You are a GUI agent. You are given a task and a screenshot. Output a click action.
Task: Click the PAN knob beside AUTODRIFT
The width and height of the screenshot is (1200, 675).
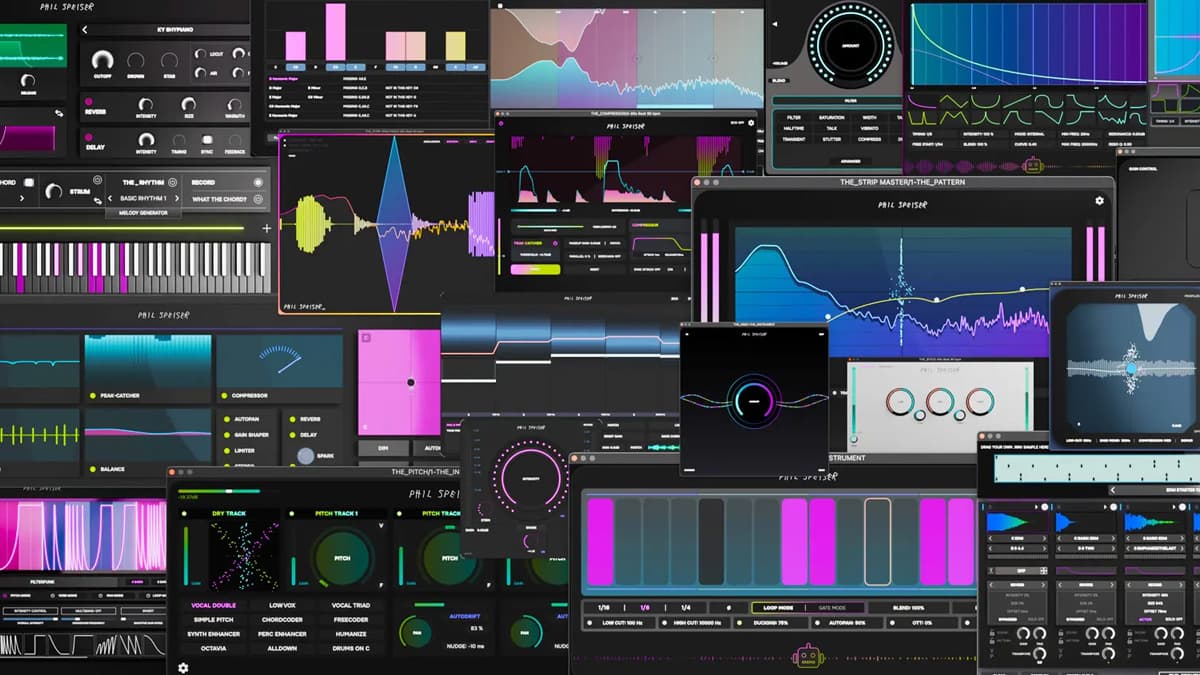(417, 634)
